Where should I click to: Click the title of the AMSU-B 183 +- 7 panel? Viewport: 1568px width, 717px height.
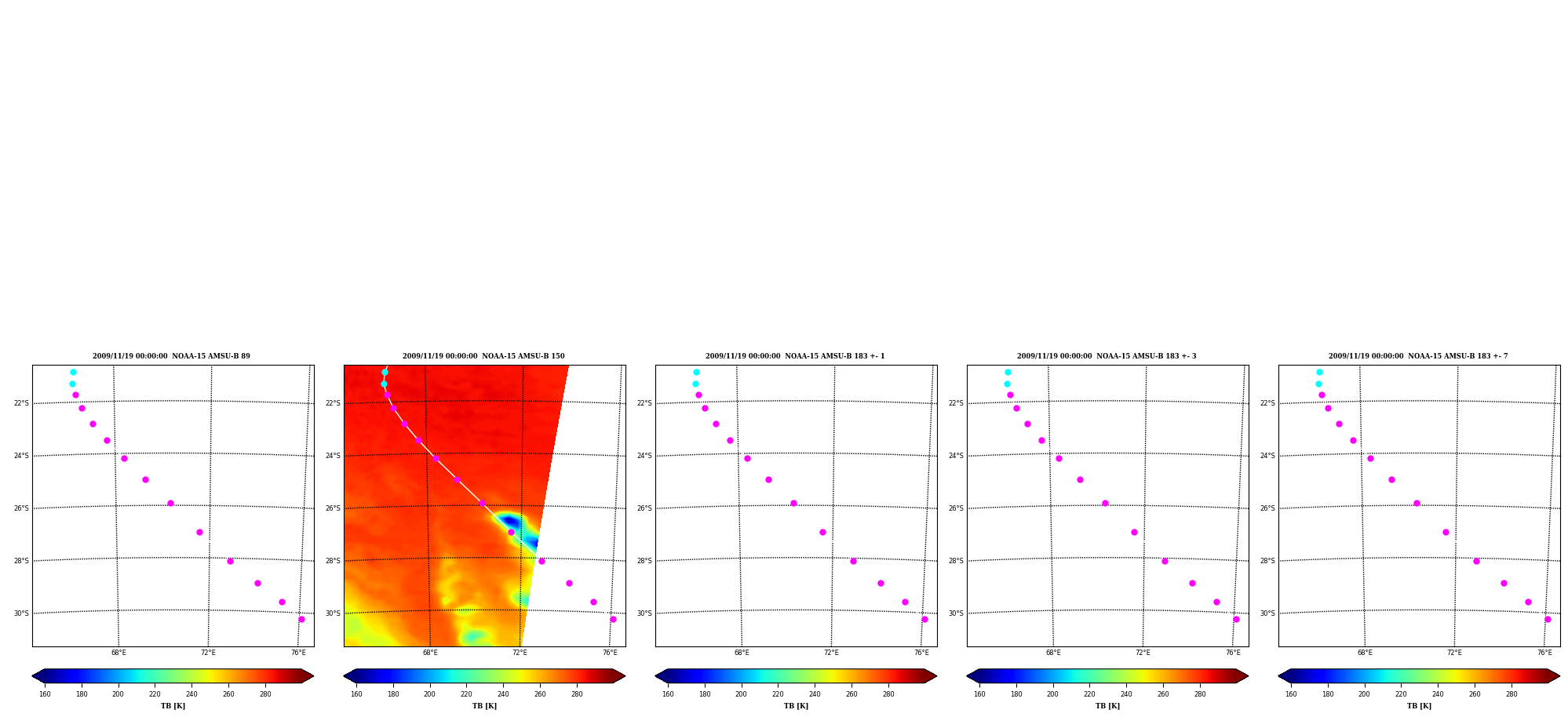tap(1418, 356)
